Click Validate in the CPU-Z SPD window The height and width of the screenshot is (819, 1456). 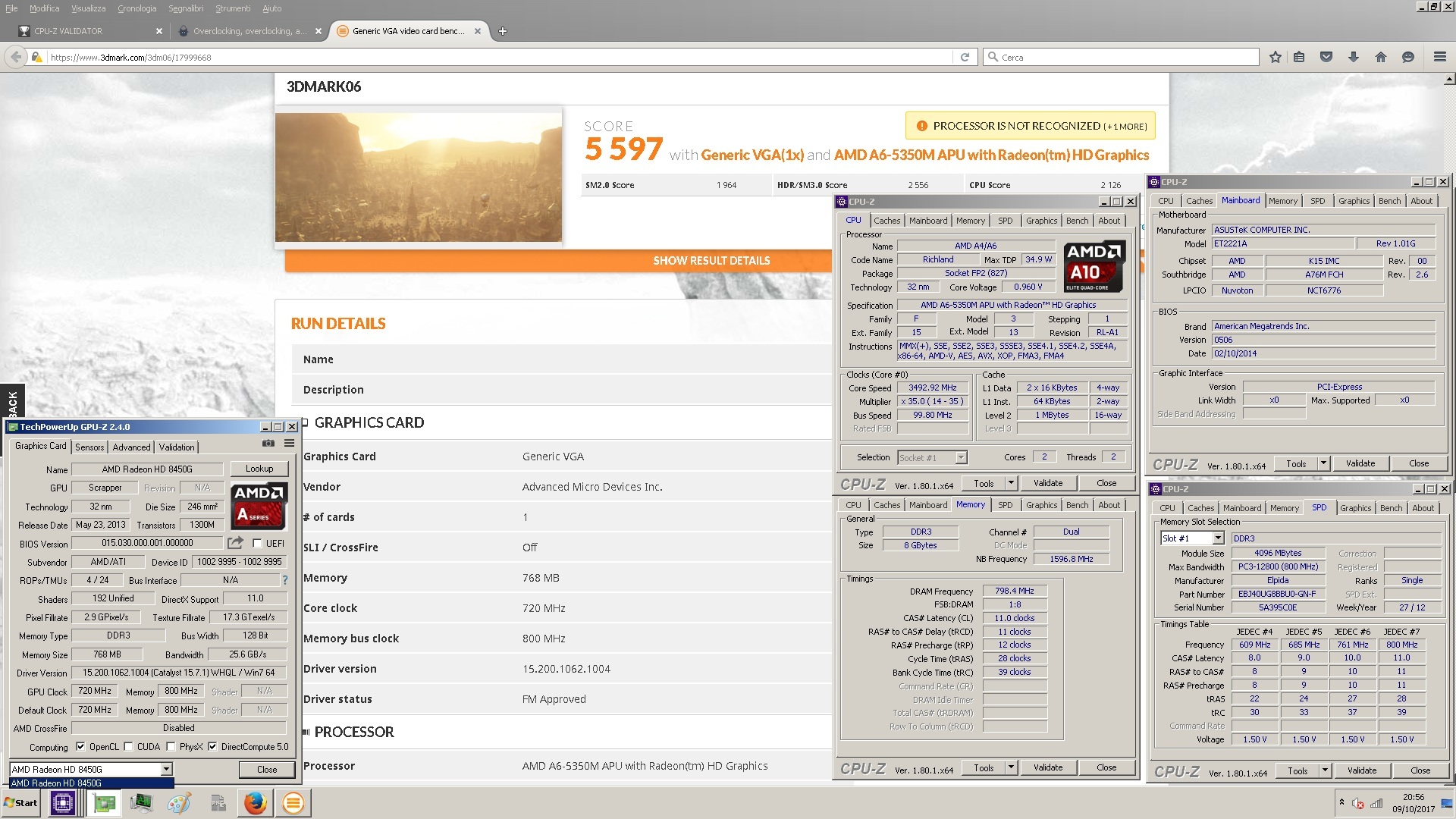click(x=1362, y=771)
